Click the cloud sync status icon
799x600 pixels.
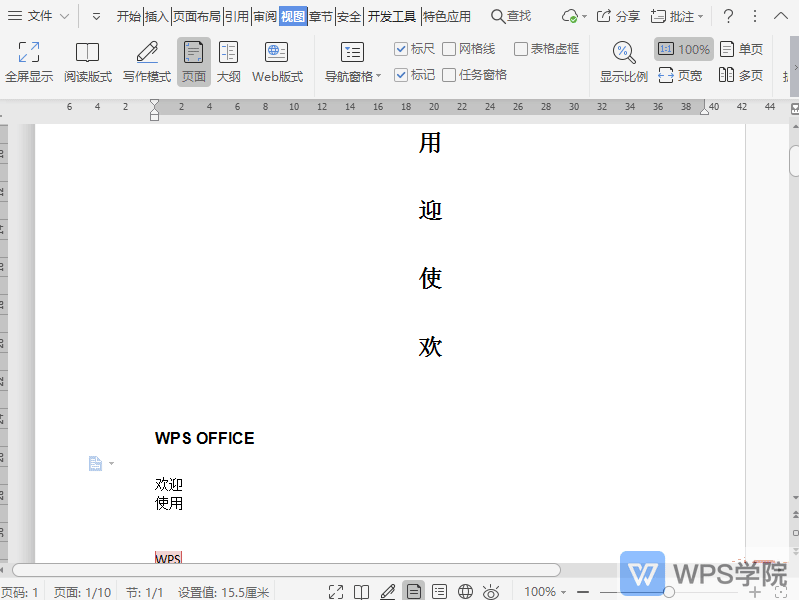(569, 16)
